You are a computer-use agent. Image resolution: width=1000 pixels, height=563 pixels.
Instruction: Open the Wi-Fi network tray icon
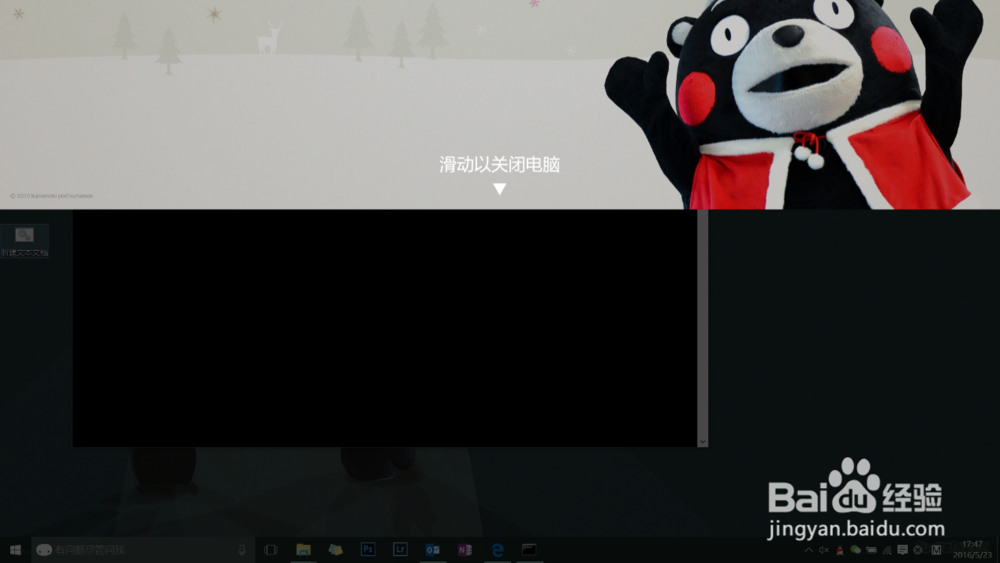[x=886, y=550]
